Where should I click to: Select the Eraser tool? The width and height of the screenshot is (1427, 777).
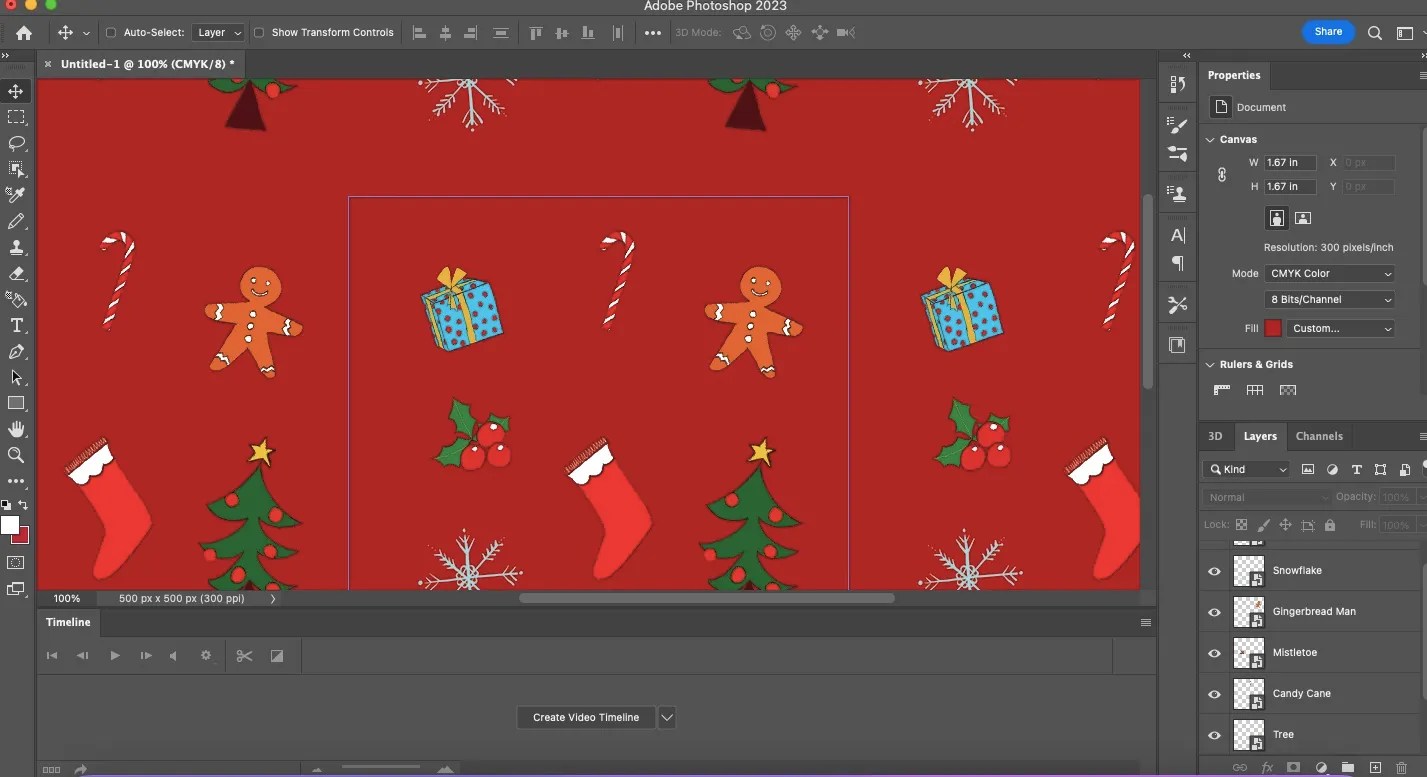coord(16,273)
